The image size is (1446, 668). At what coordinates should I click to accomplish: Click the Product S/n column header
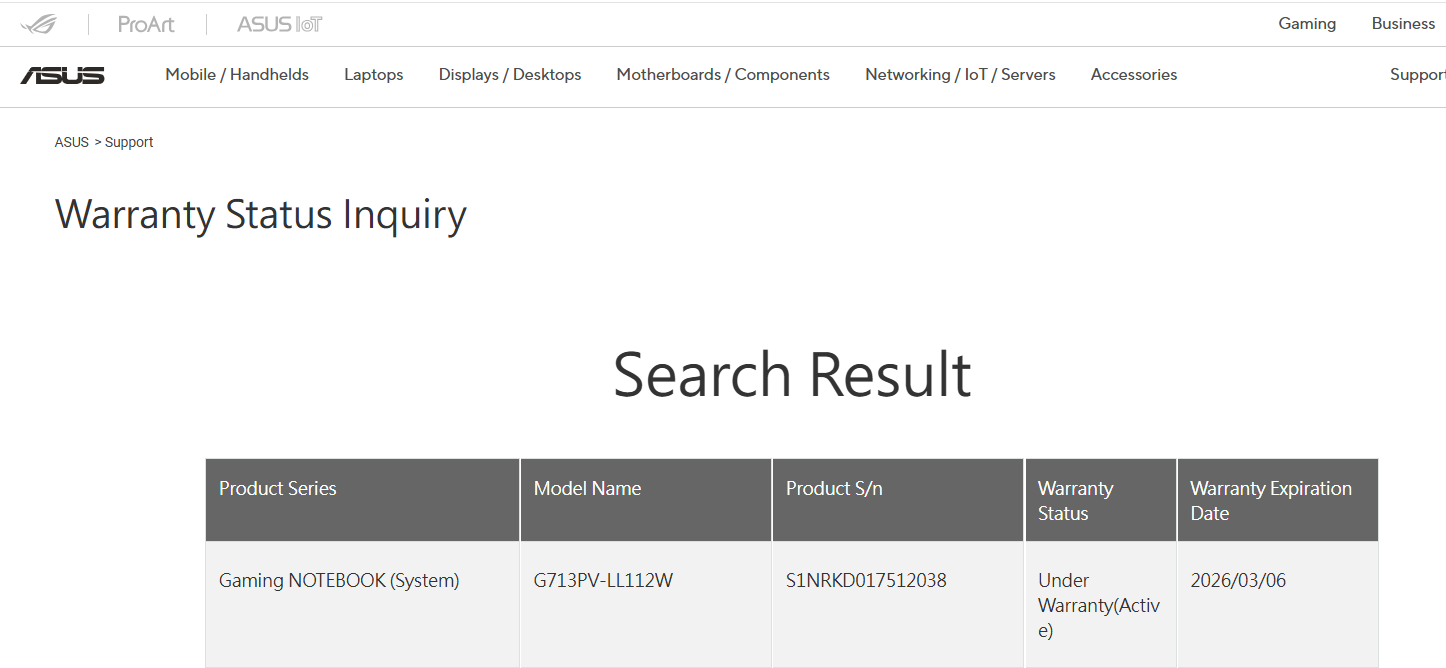(898, 500)
